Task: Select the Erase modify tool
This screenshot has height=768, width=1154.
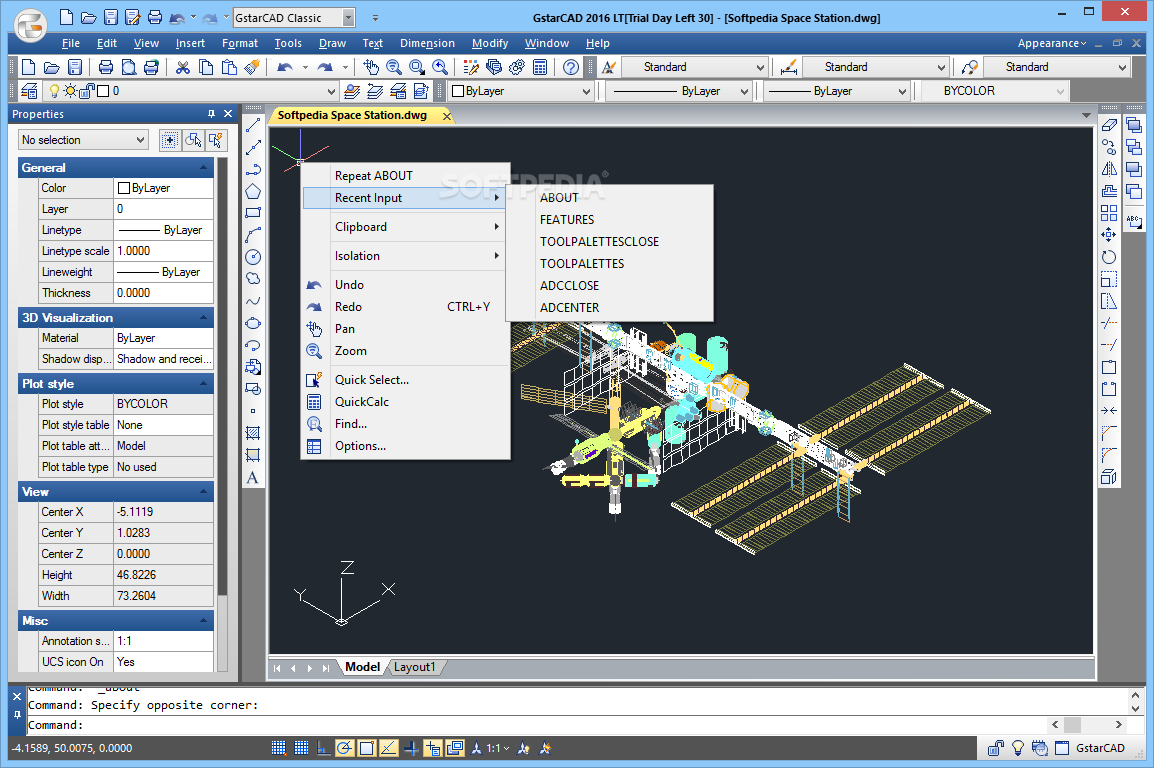Action: (x=1109, y=125)
